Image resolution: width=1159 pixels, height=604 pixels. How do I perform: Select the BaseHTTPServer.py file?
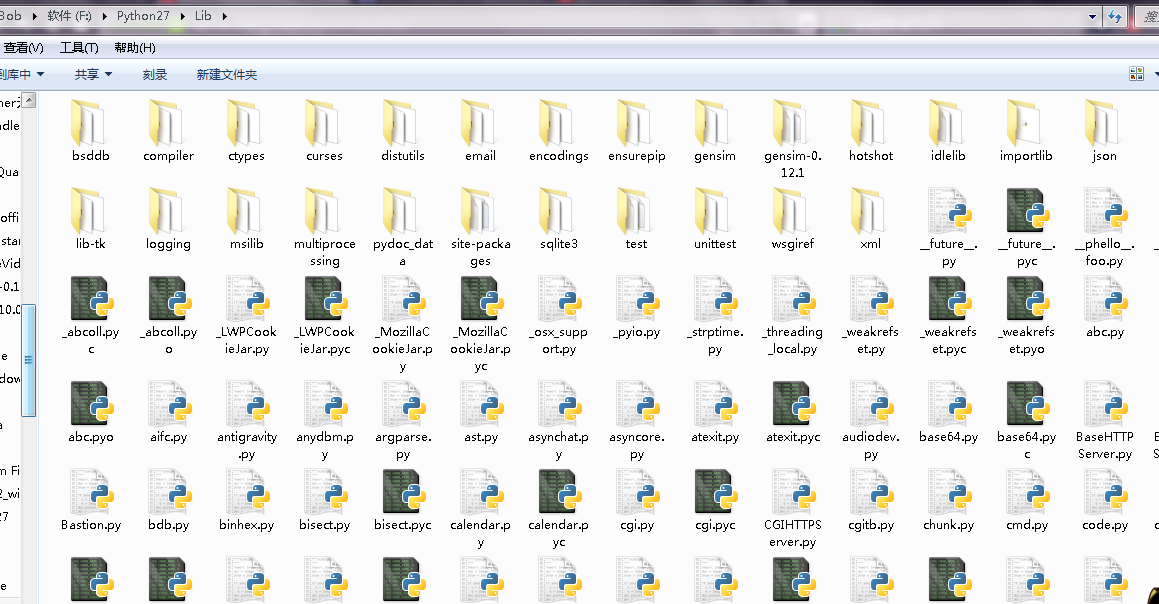[1104, 421]
